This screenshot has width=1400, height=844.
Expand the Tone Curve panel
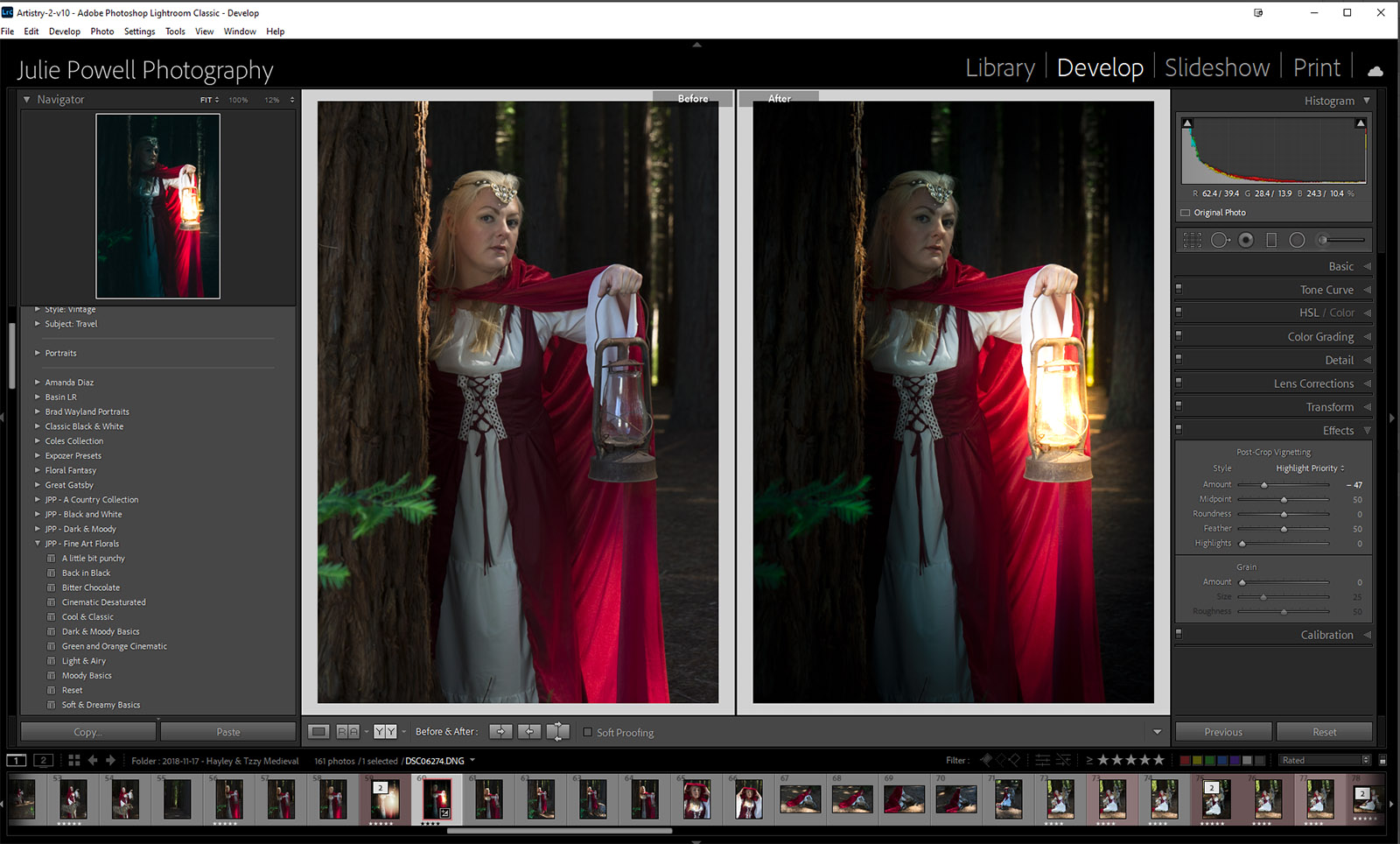tap(1326, 290)
